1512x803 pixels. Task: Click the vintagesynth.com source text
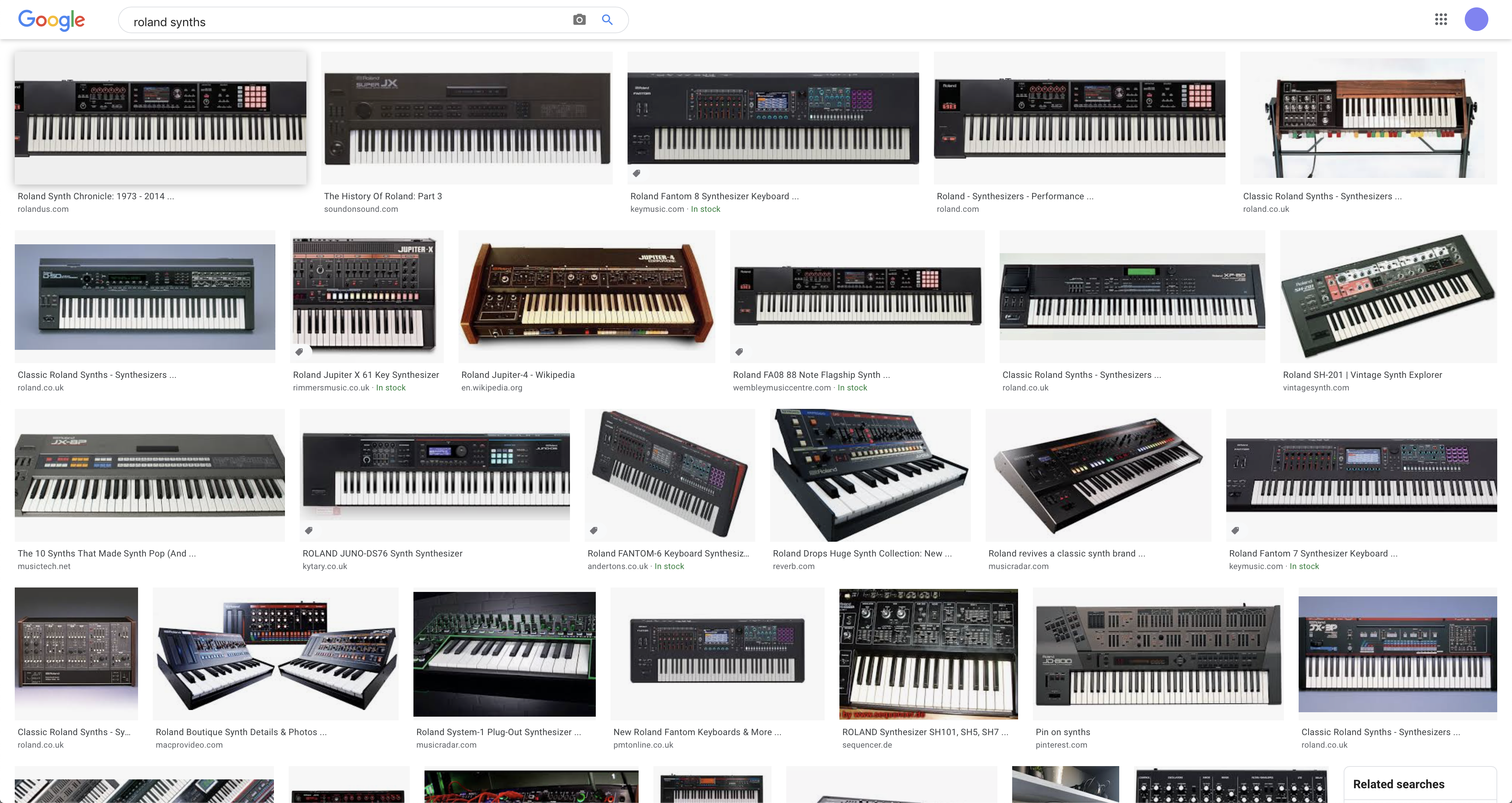point(1316,387)
